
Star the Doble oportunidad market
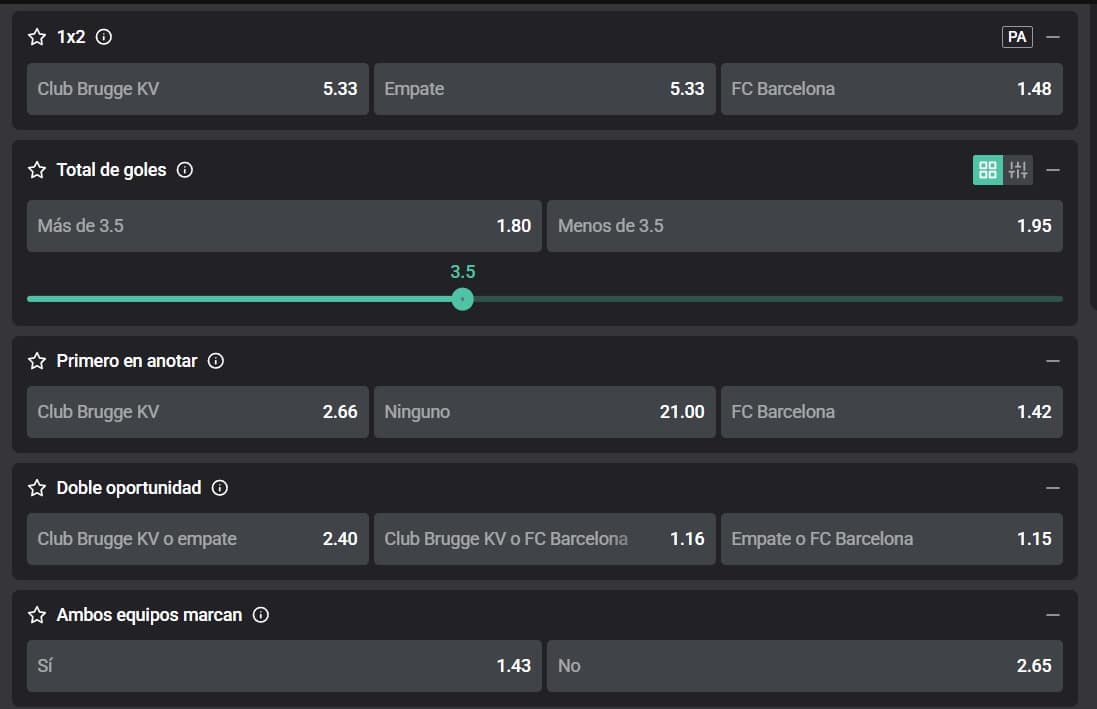click(x=37, y=488)
